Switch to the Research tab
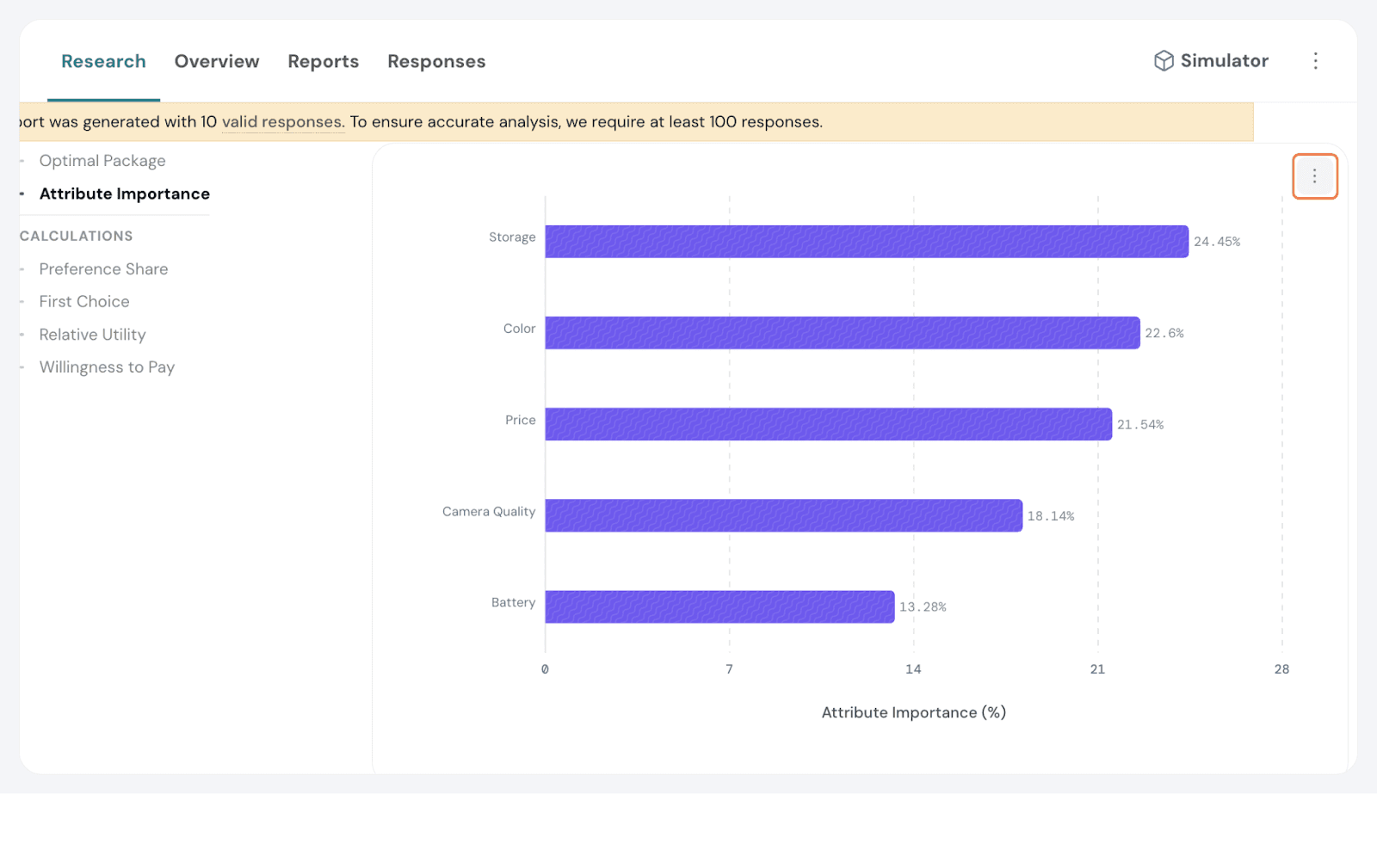 pyautogui.click(x=103, y=62)
